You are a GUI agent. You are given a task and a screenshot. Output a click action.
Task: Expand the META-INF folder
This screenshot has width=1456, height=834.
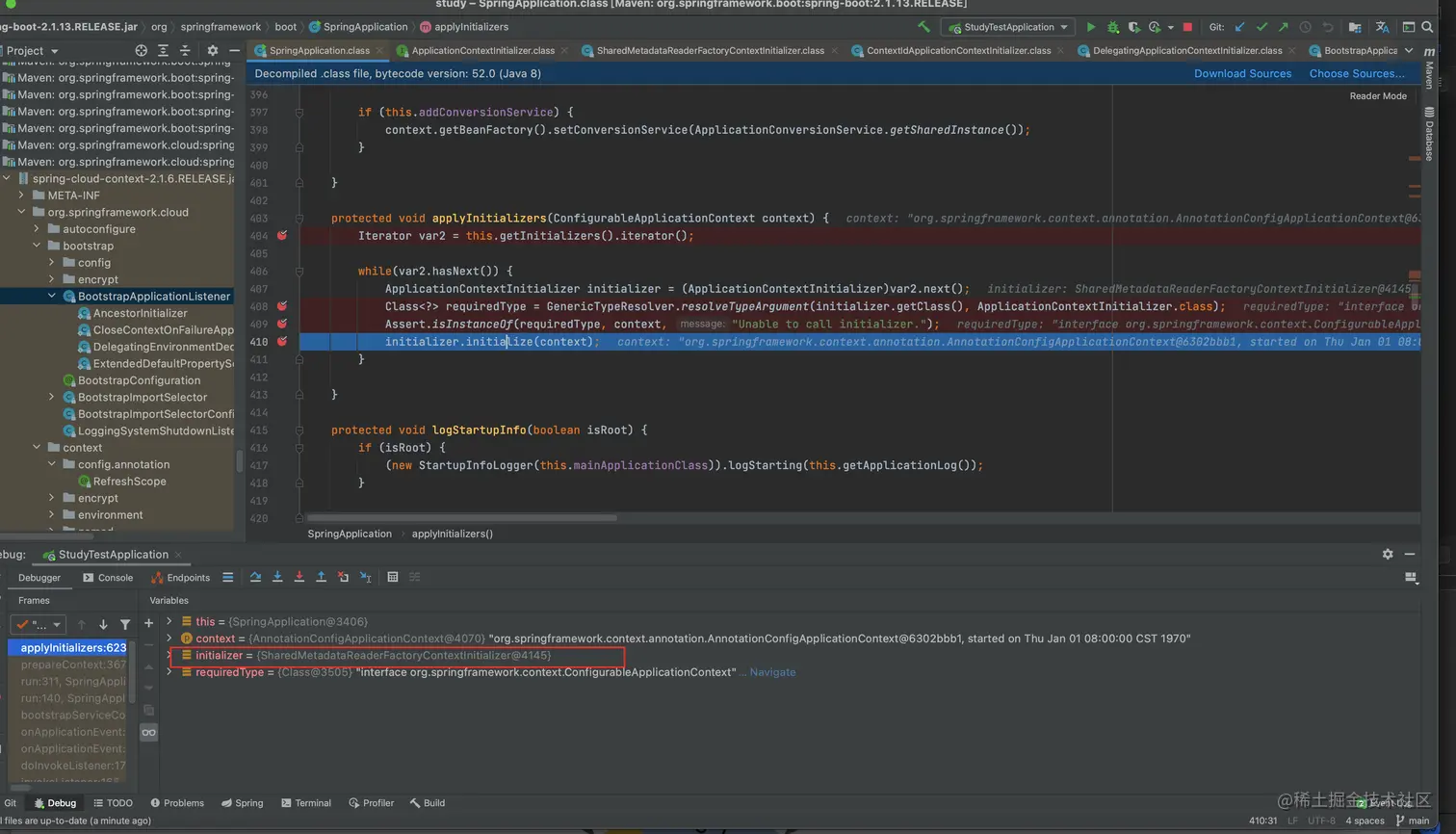(x=21, y=195)
